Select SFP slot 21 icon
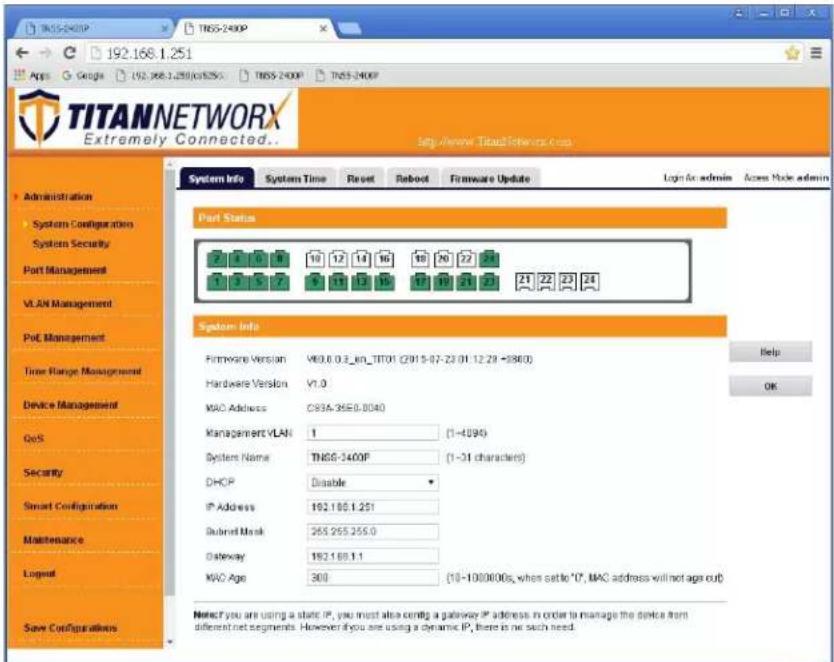 point(525,281)
